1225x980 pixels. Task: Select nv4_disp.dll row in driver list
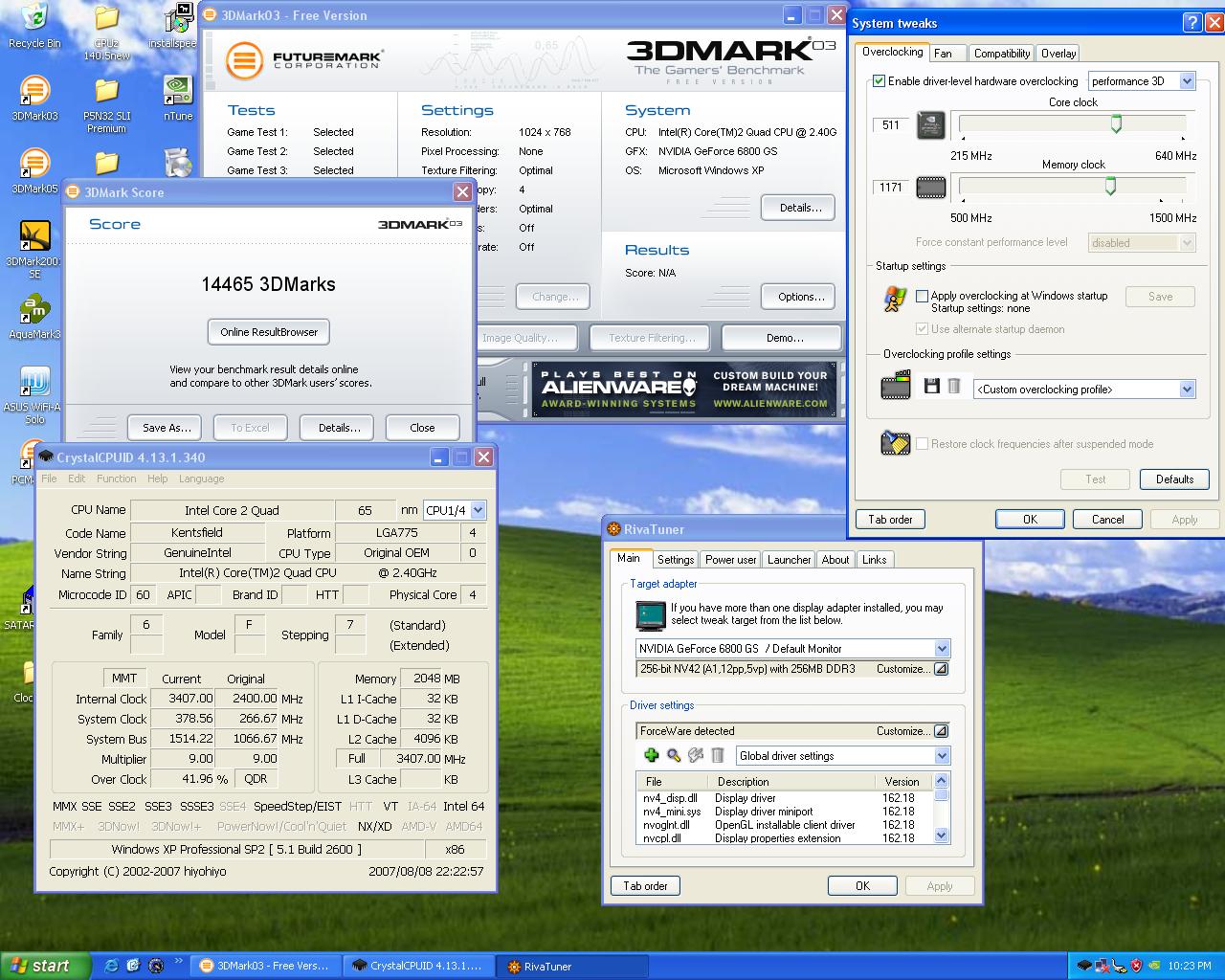click(x=785, y=798)
